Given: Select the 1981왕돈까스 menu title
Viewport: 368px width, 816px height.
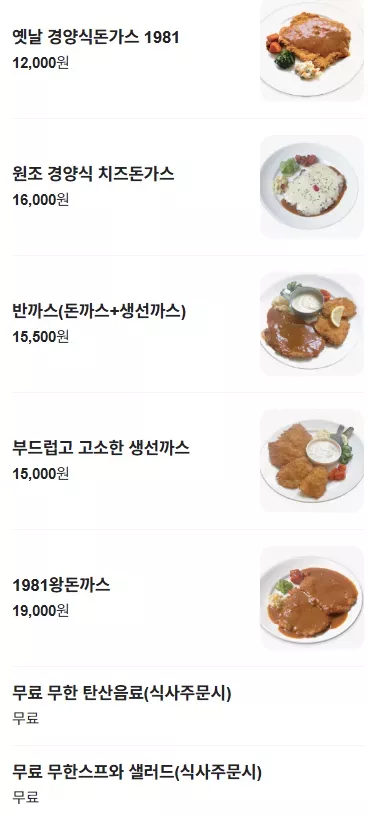Looking at the screenshot, I should pyautogui.click(x=61, y=585).
